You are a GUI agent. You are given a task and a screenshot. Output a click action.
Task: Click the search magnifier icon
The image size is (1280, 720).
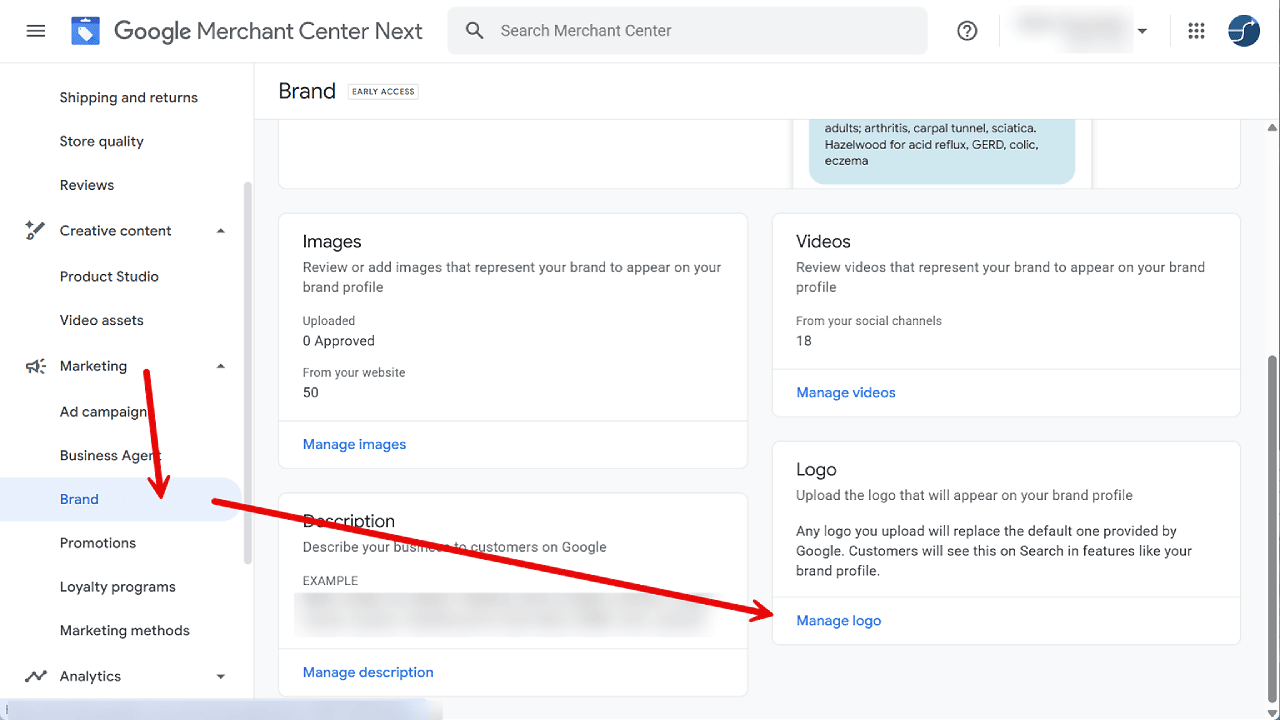point(475,31)
